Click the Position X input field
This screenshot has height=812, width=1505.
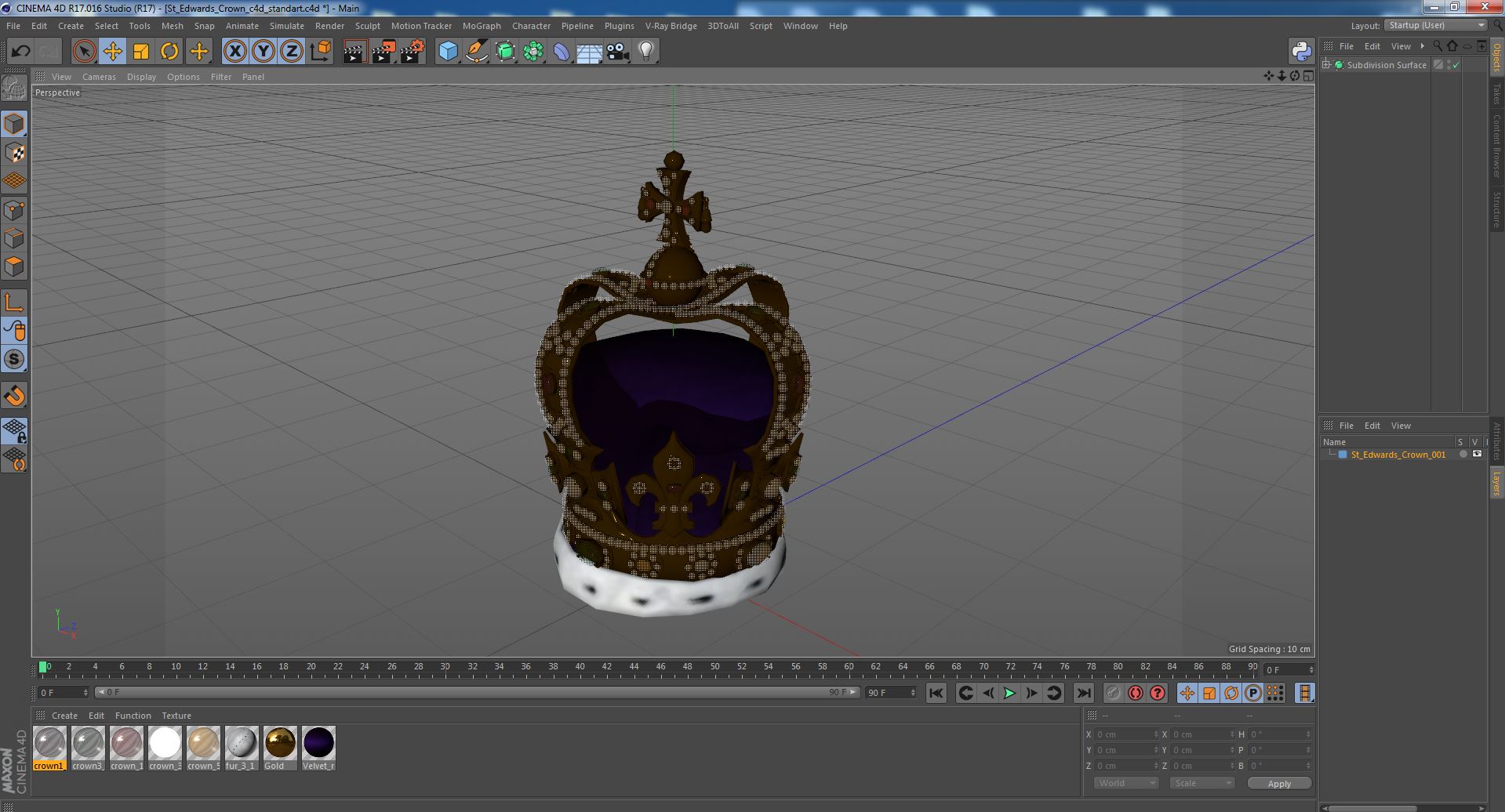pyautogui.click(x=1126, y=734)
